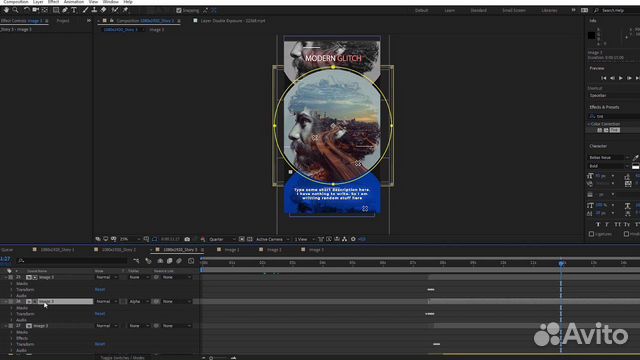Screen dimensions: 640x360
Task: Take a snapshot with camera icon
Action: click(187, 239)
